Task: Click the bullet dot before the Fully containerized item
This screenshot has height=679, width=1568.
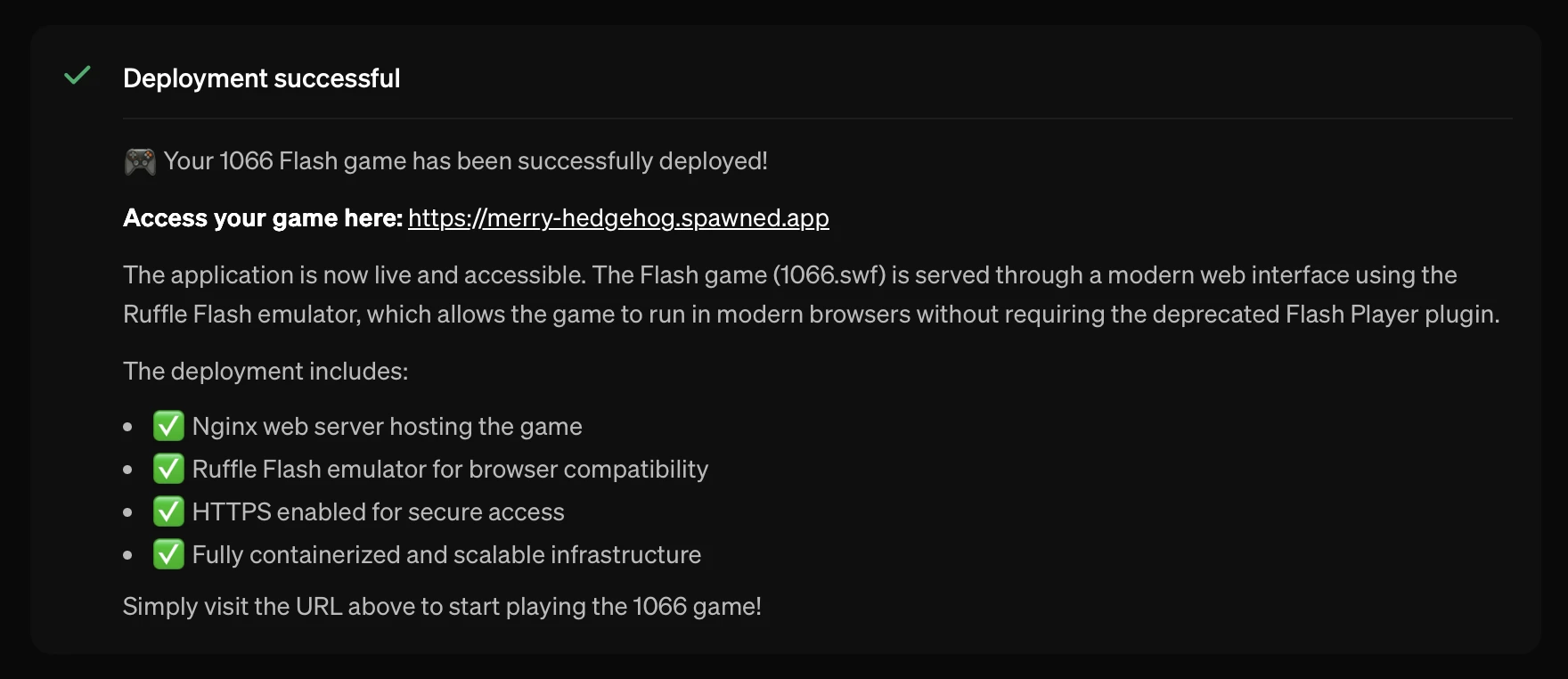Action: (128, 555)
